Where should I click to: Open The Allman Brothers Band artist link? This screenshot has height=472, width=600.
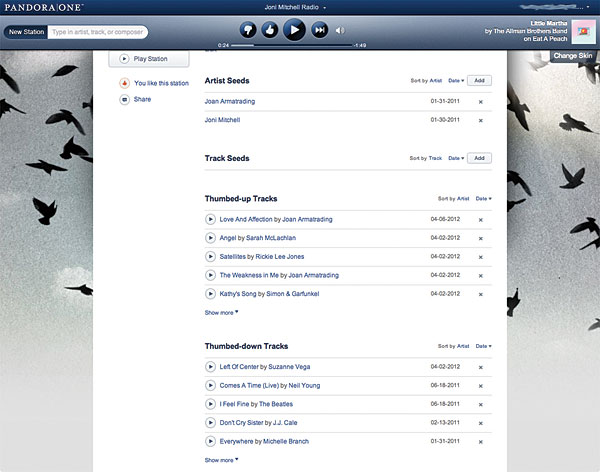click(530, 31)
